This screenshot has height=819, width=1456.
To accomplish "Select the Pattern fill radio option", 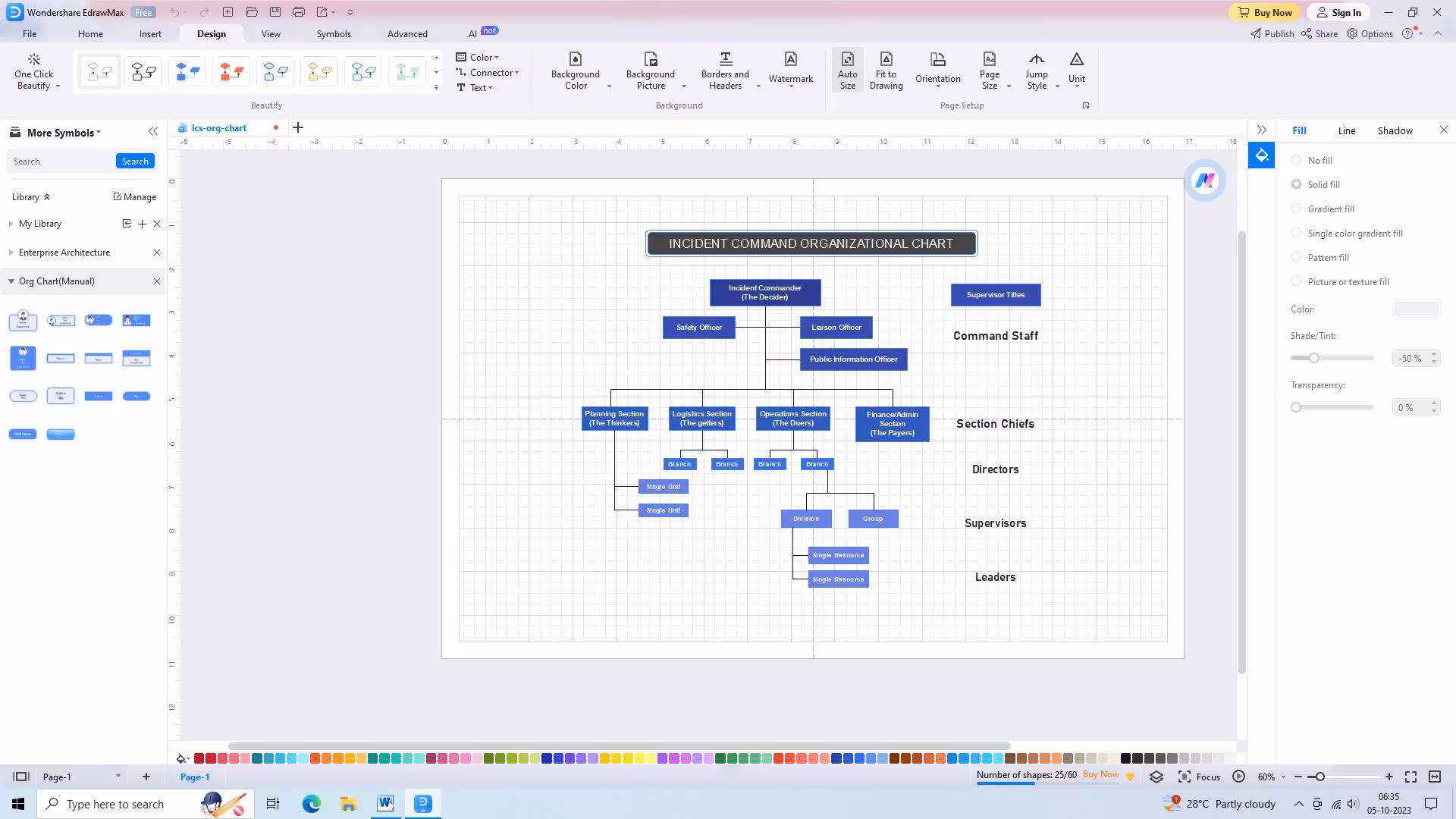I will point(1297,257).
